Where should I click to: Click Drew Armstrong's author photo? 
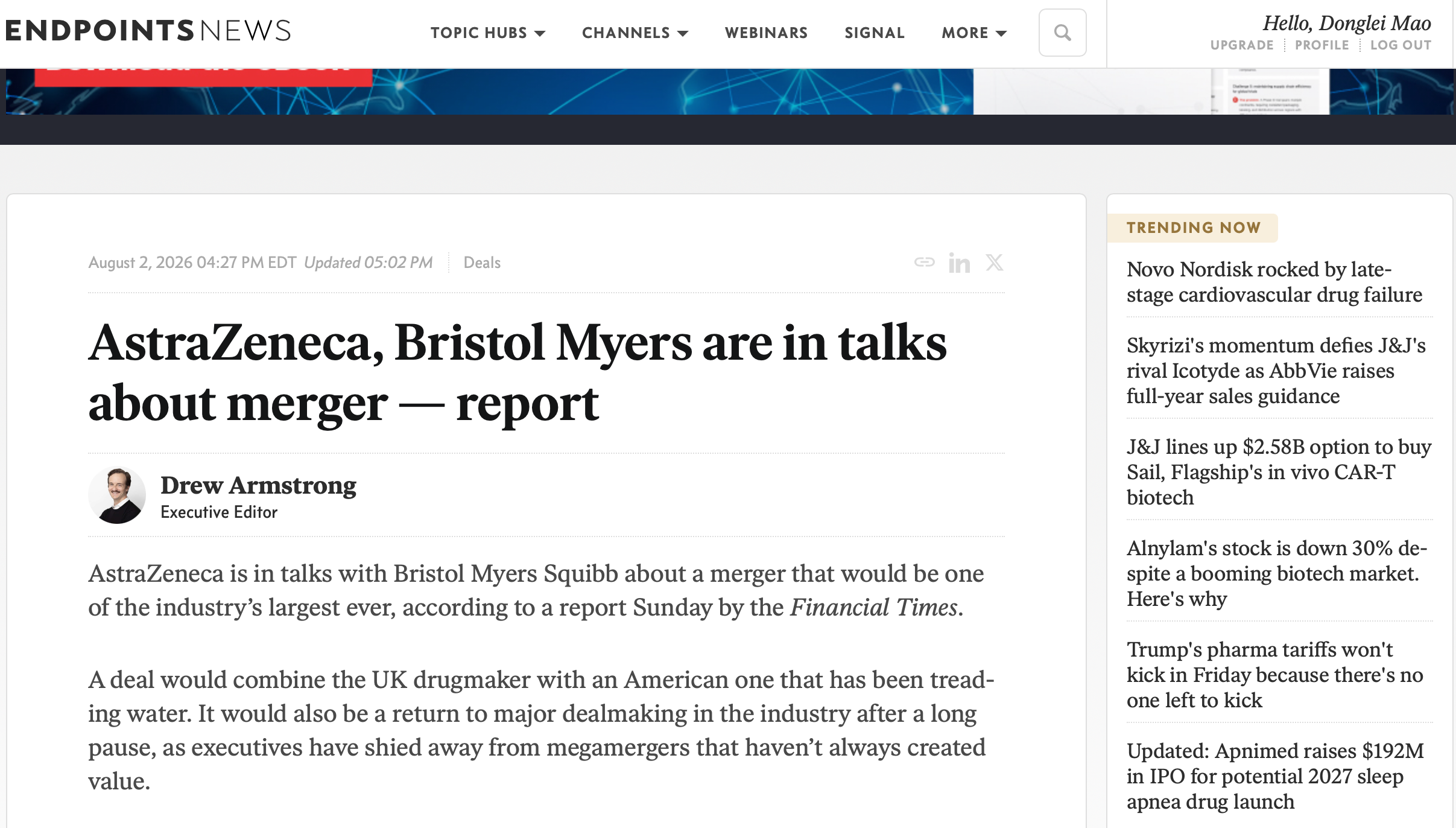pos(117,495)
